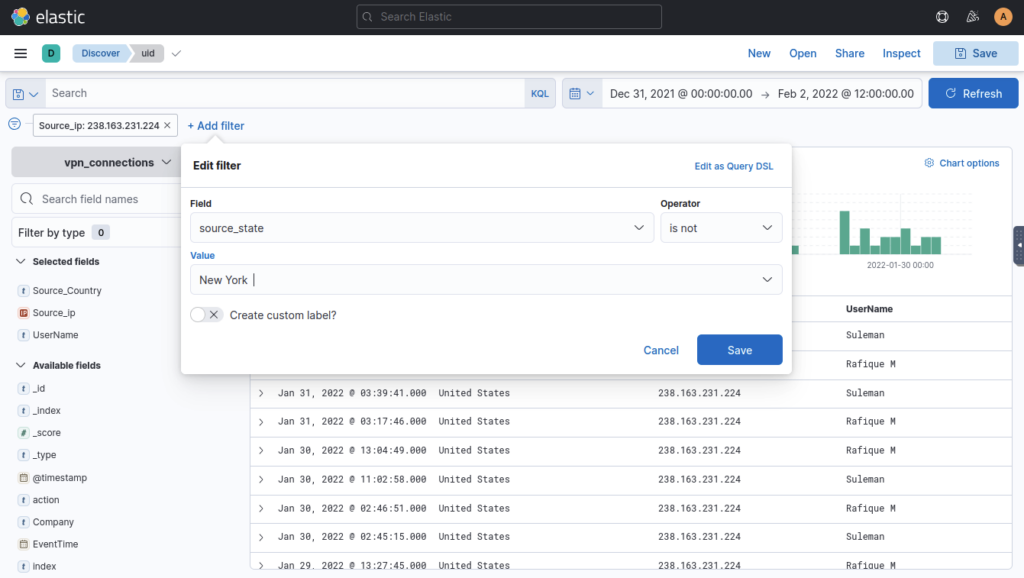
Task: Click the UserName column header
Action: coord(869,309)
